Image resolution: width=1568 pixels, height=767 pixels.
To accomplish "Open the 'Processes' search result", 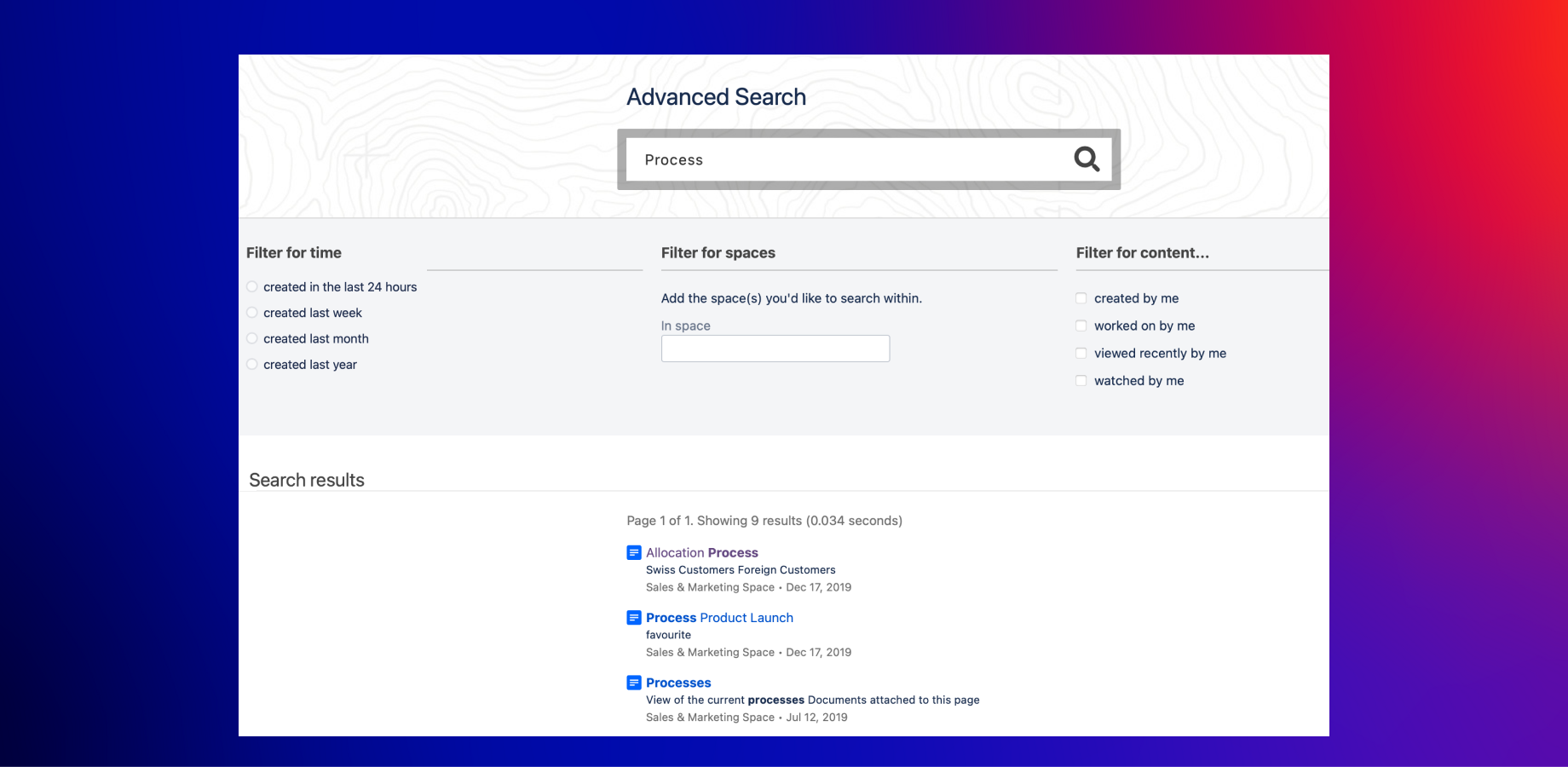I will point(678,683).
